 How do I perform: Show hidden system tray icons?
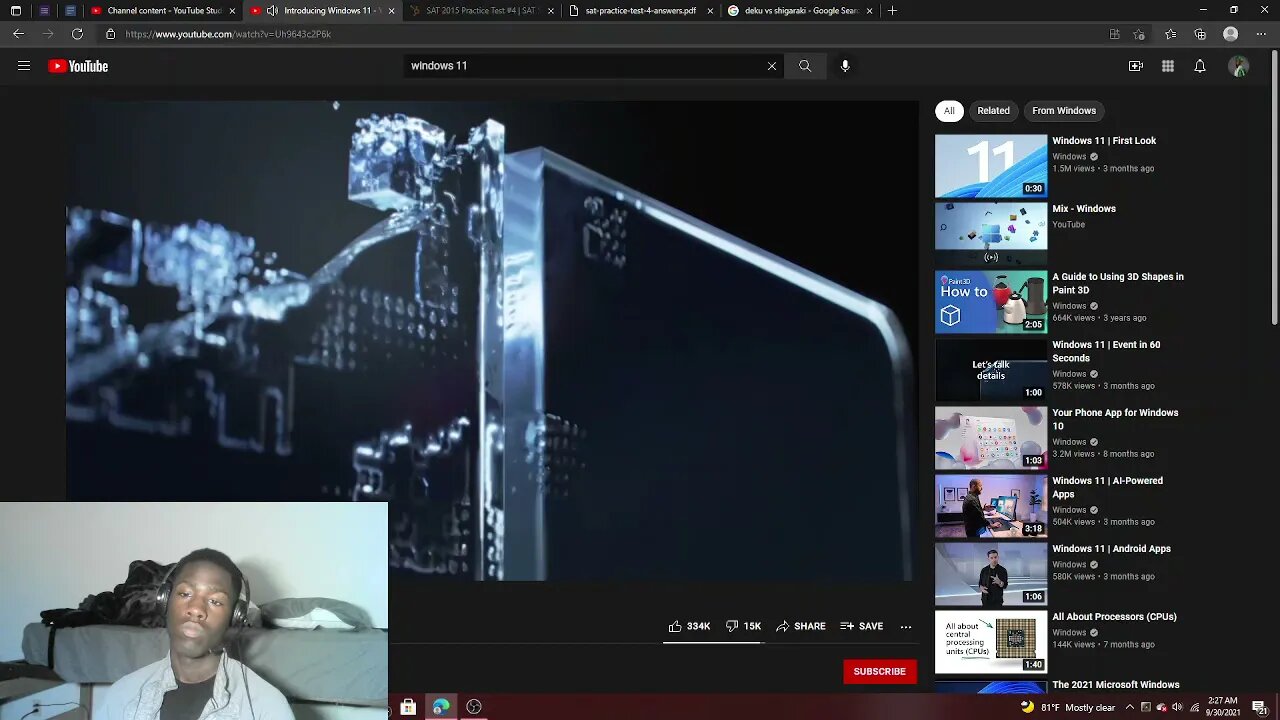(x=1130, y=707)
